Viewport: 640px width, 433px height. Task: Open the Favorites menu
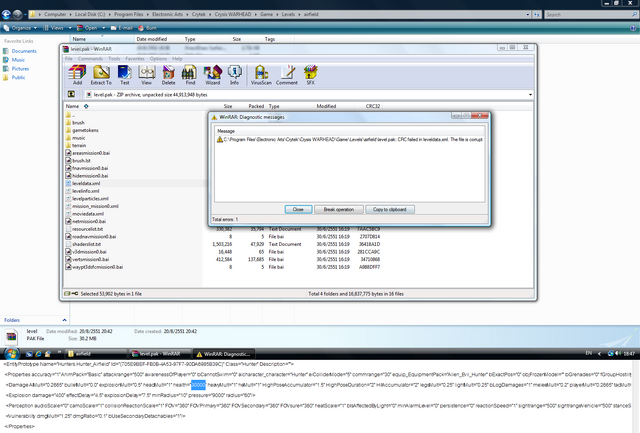click(x=135, y=59)
